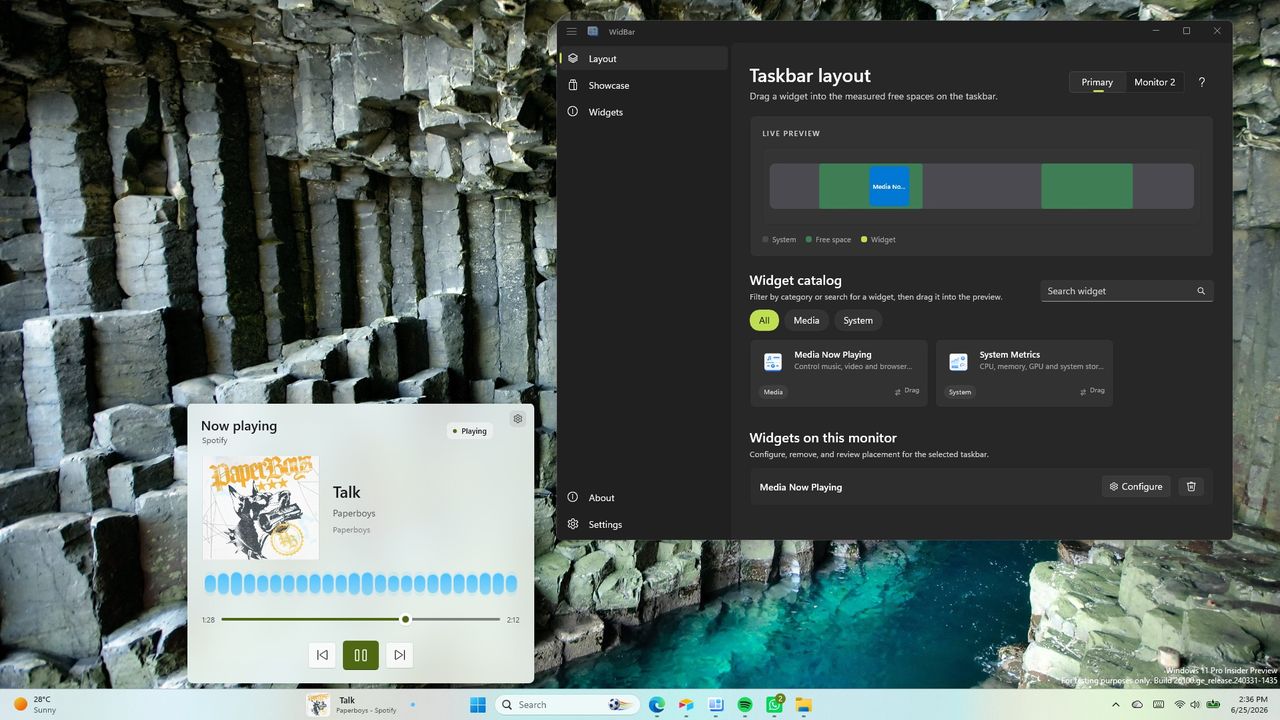Open WhatsApp from the taskbar

(775, 705)
